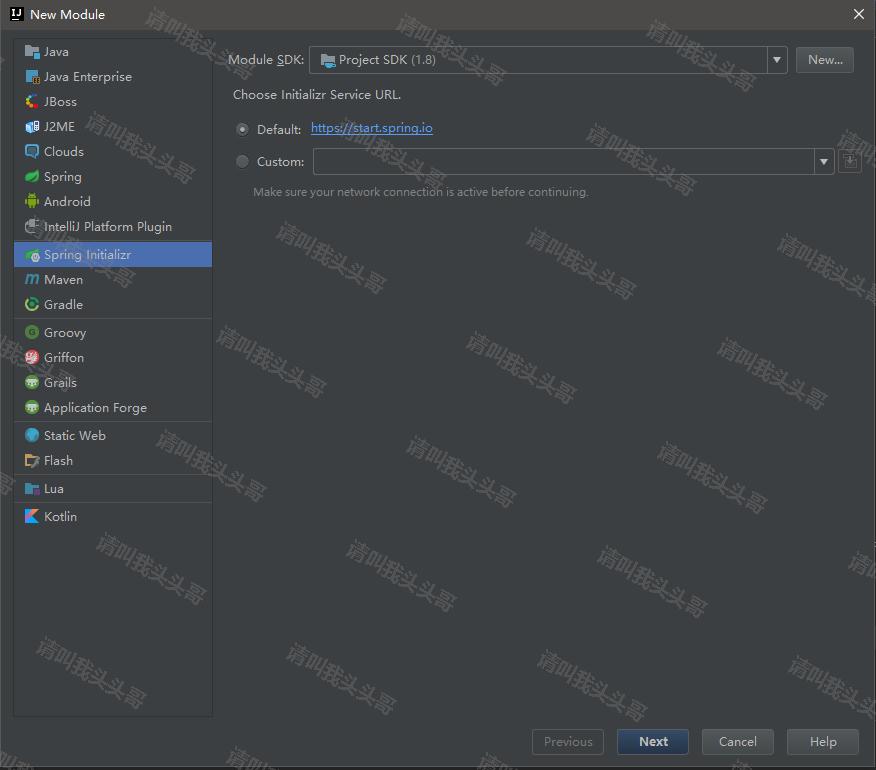Image resolution: width=876 pixels, height=770 pixels.
Task: Click the Spring Initializr icon
Action: click(32, 255)
